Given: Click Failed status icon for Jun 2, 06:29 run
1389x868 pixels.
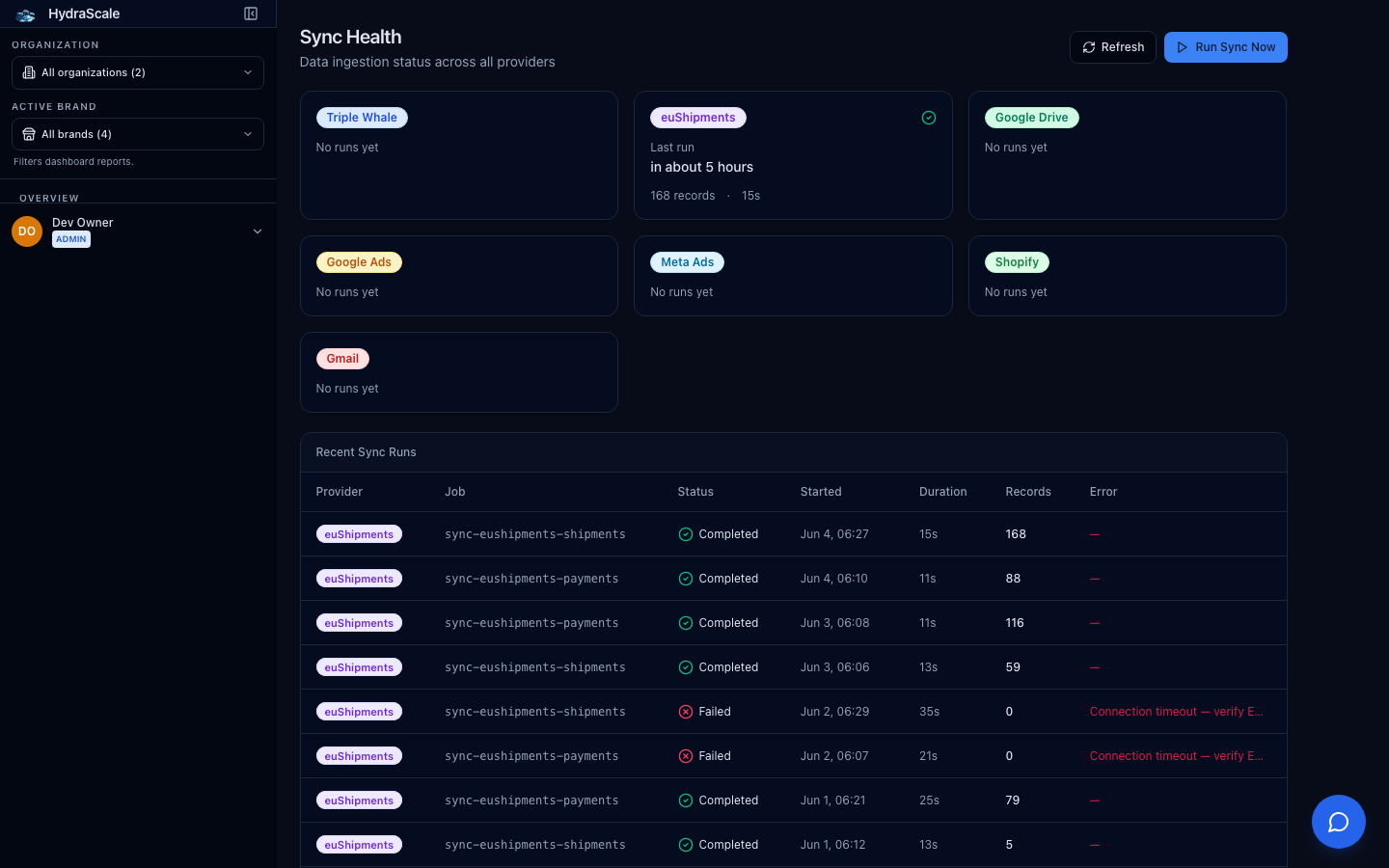Looking at the screenshot, I should [x=686, y=712].
